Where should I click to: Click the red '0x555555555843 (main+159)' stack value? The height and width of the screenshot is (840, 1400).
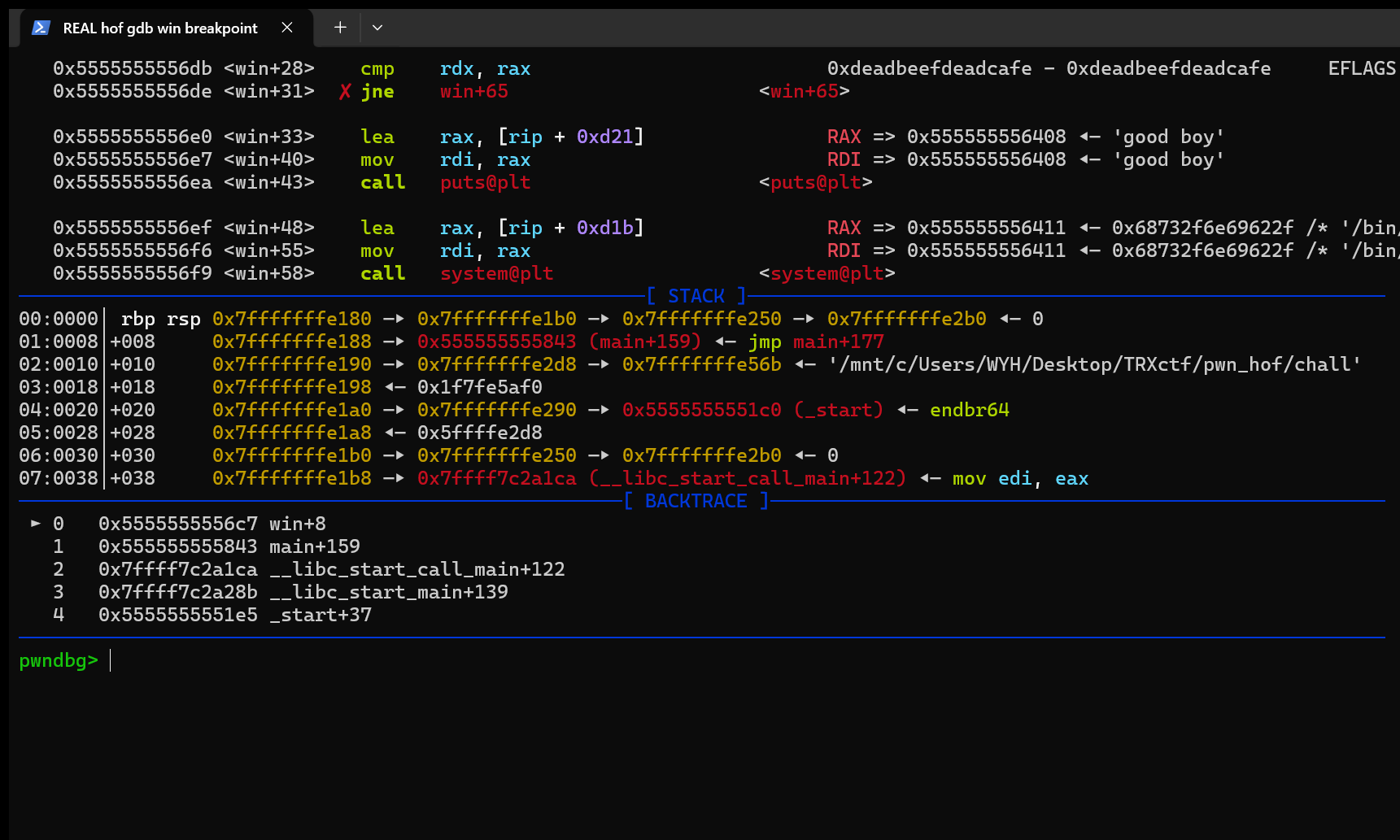click(560, 342)
